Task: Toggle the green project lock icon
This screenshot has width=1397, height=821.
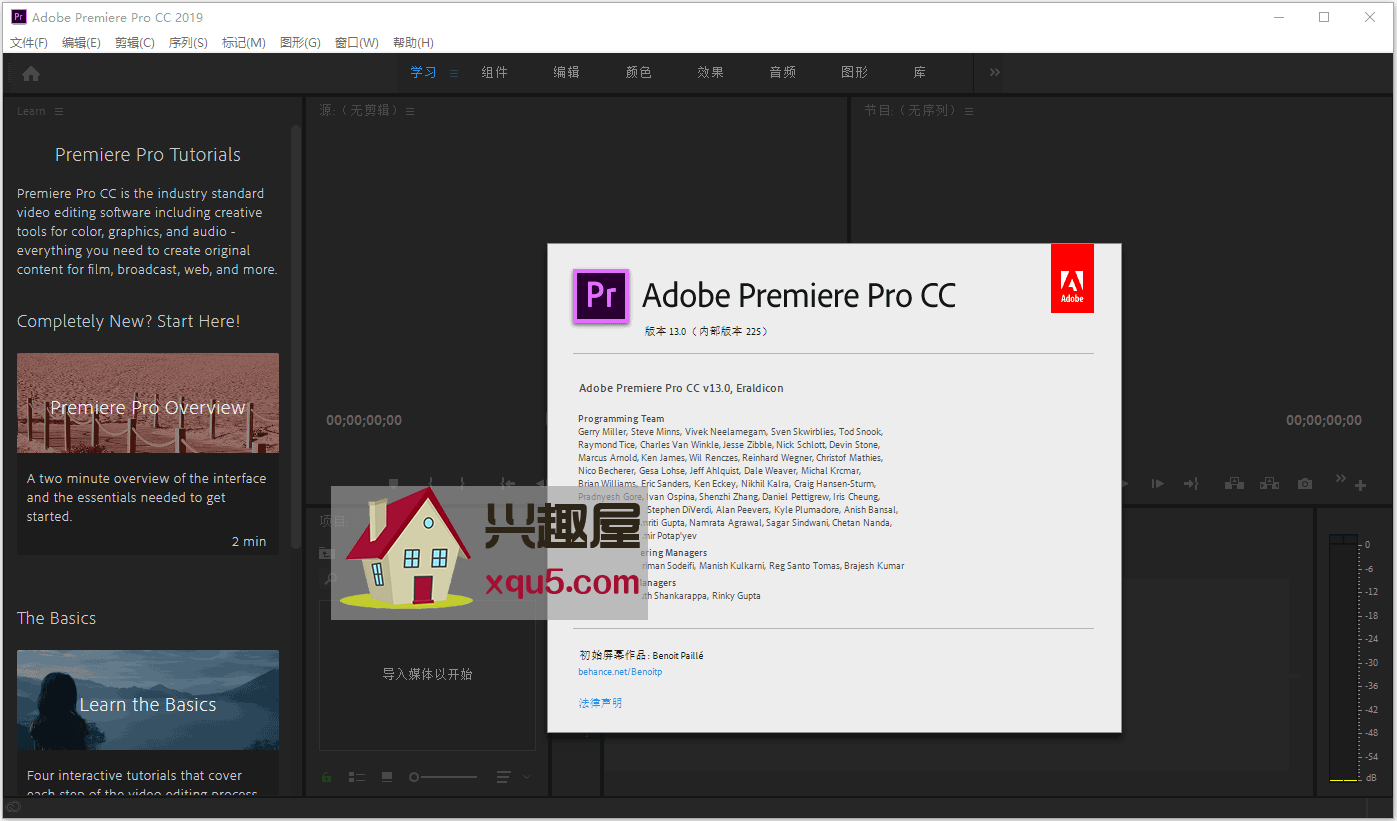Action: coord(326,777)
